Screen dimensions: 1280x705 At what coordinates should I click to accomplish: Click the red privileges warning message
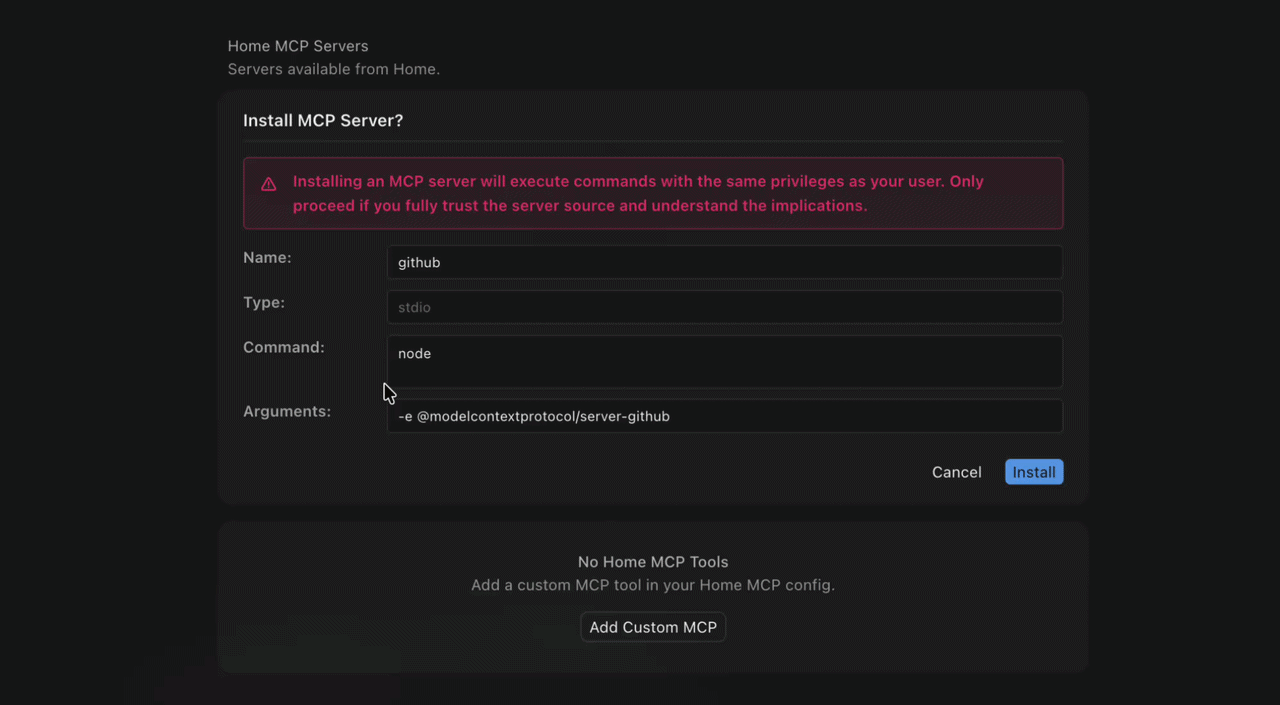(x=638, y=193)
